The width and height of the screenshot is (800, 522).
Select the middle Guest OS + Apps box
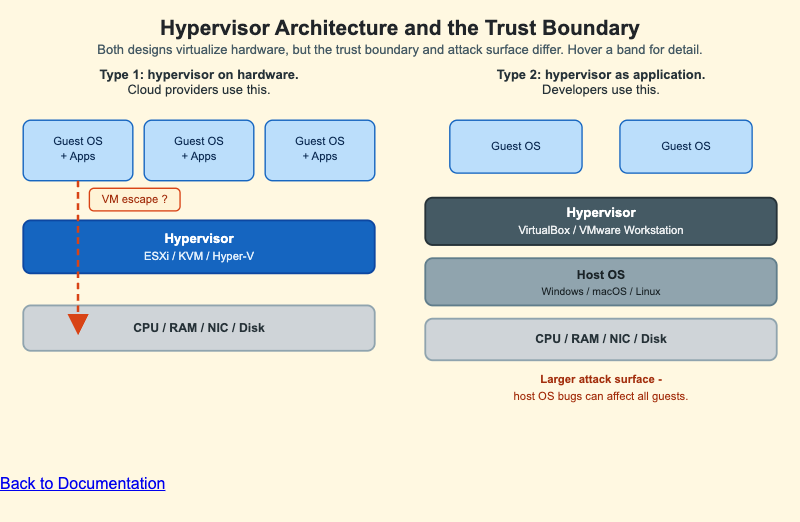pos(199,151)
